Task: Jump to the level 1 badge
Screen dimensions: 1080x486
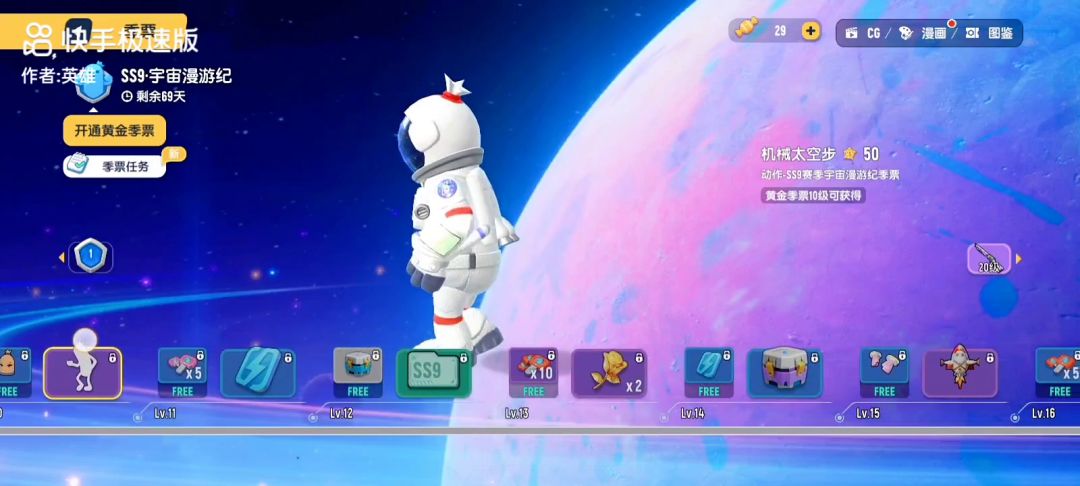Action: pos(90,256)
